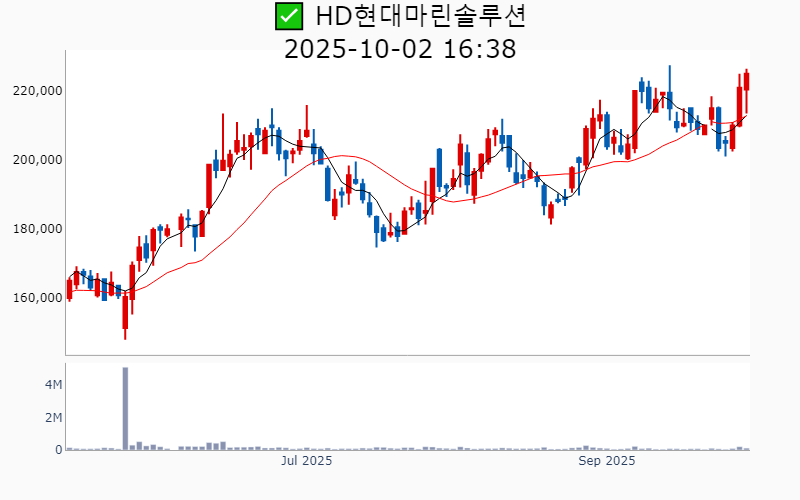Click the Sep 2025 date axis label
This screenshot has width=800, height=500.
tap(607, 461)
